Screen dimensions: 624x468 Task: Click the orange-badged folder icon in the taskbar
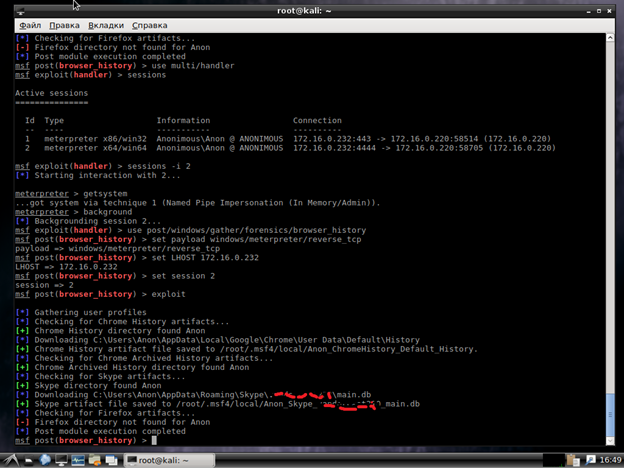point(95,460)
